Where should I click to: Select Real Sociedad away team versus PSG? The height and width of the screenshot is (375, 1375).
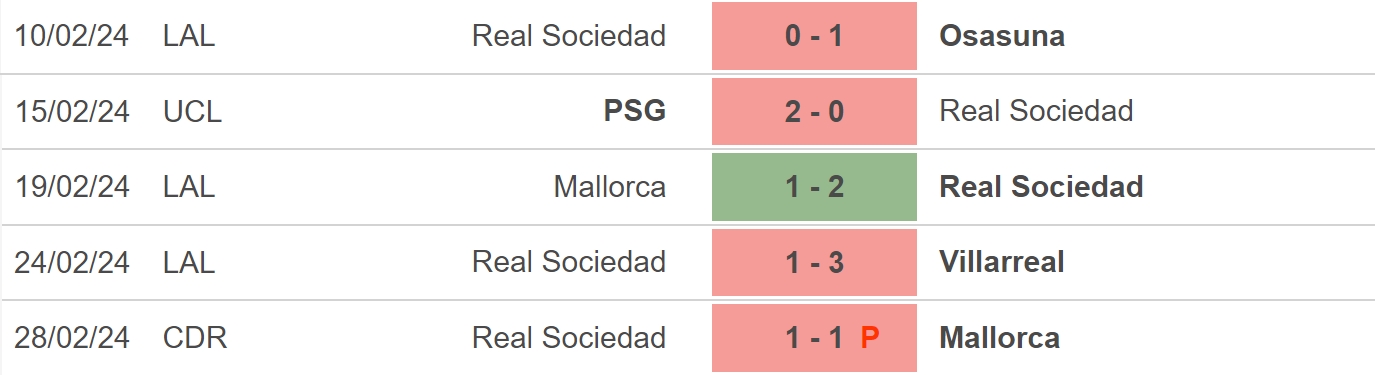[1036, 111]
